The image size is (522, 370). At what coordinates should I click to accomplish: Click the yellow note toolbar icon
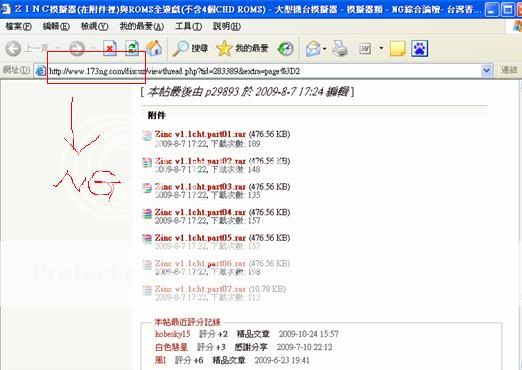pos(397,49)
